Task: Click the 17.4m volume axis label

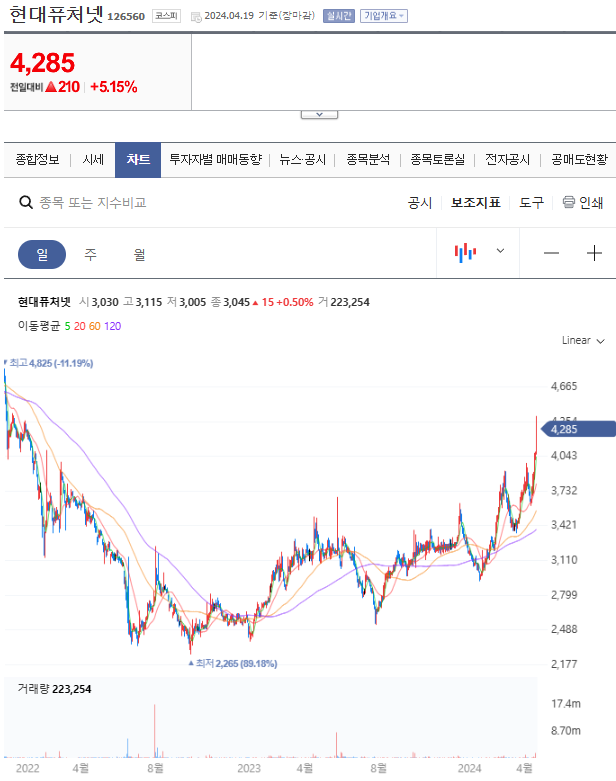Action: coord(566,704)
